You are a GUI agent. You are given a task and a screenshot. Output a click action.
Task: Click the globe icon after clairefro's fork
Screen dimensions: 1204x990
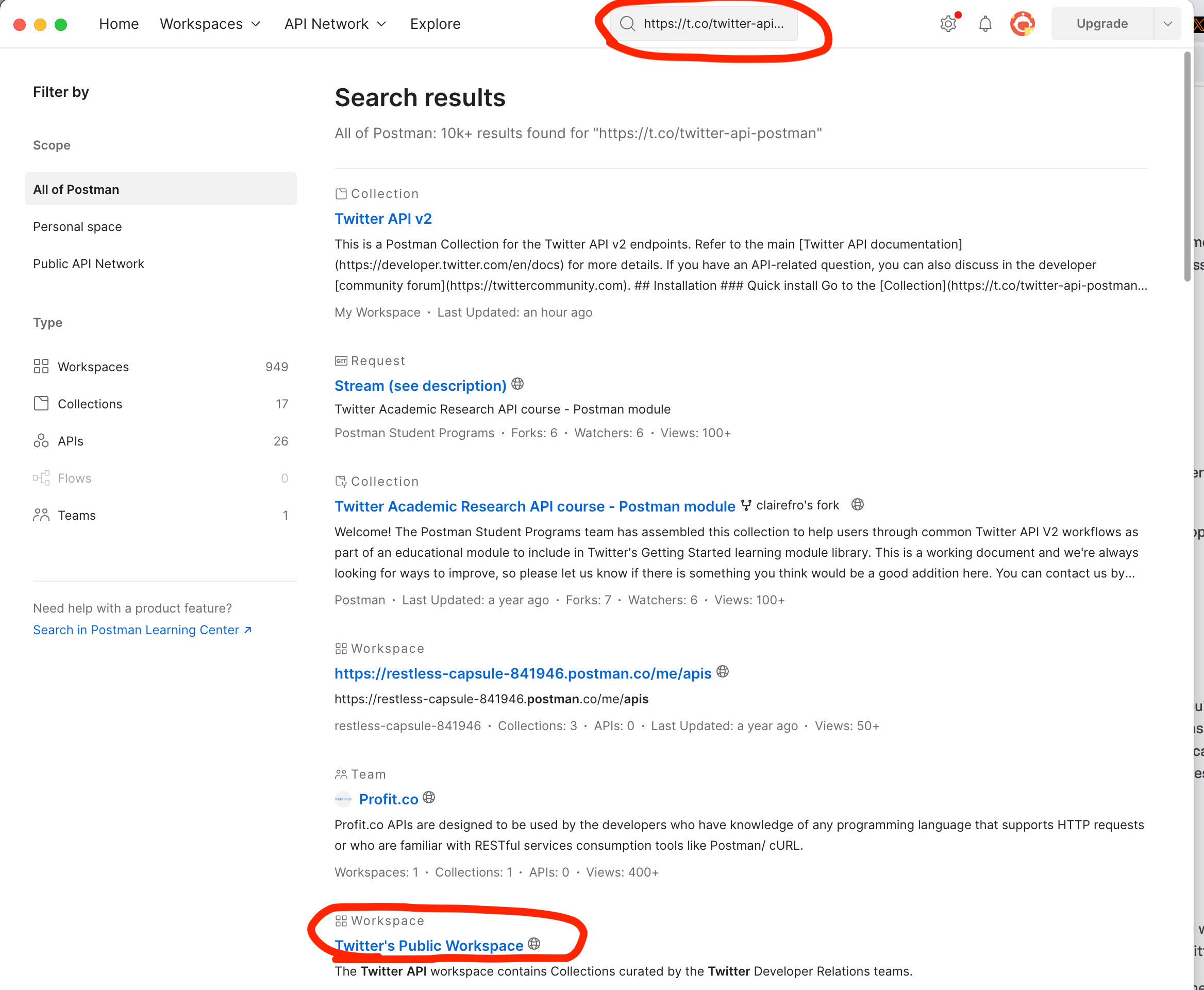[x=857, y=504]
